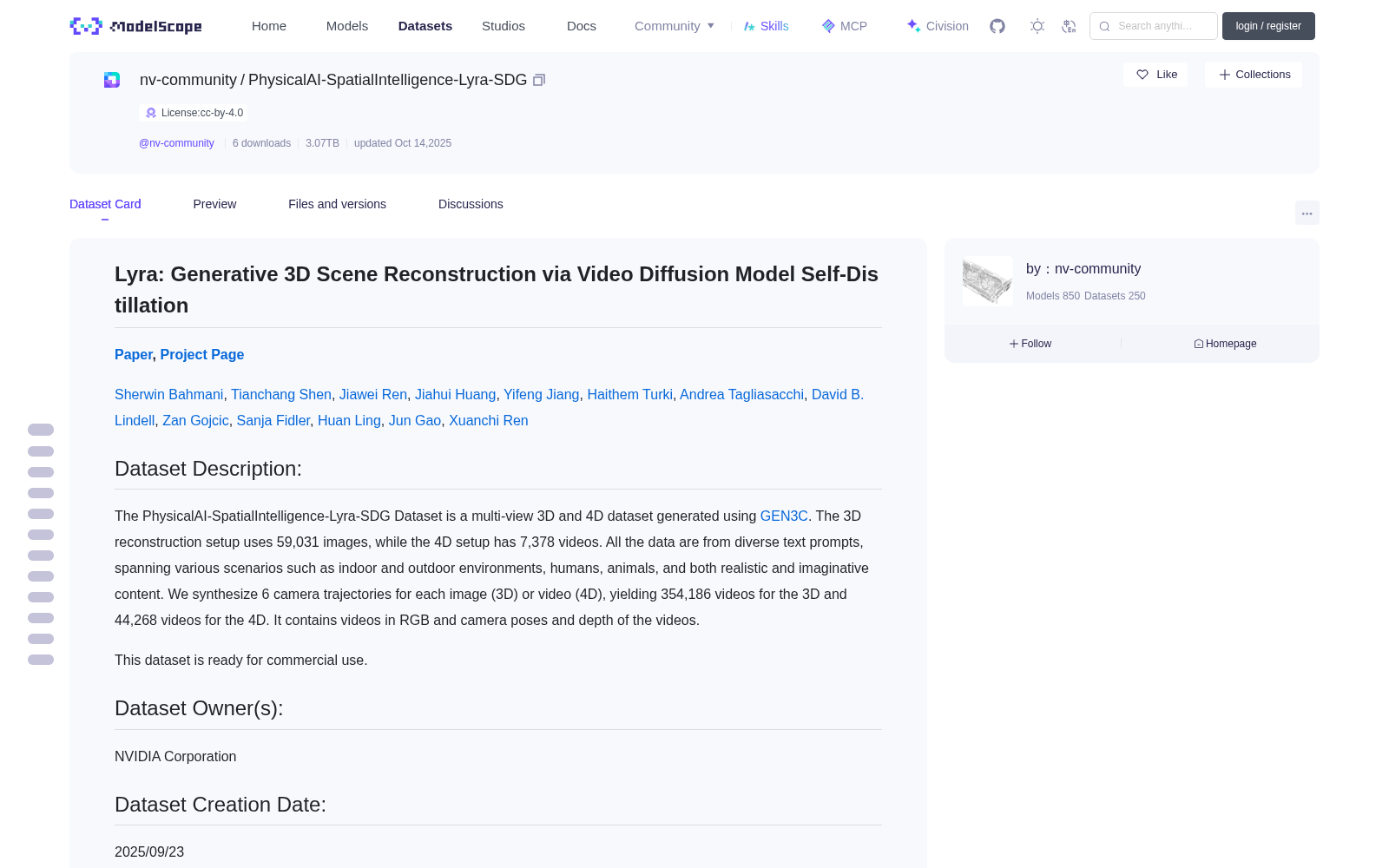Open Xuanchi Ren author link

click(489, 420)
